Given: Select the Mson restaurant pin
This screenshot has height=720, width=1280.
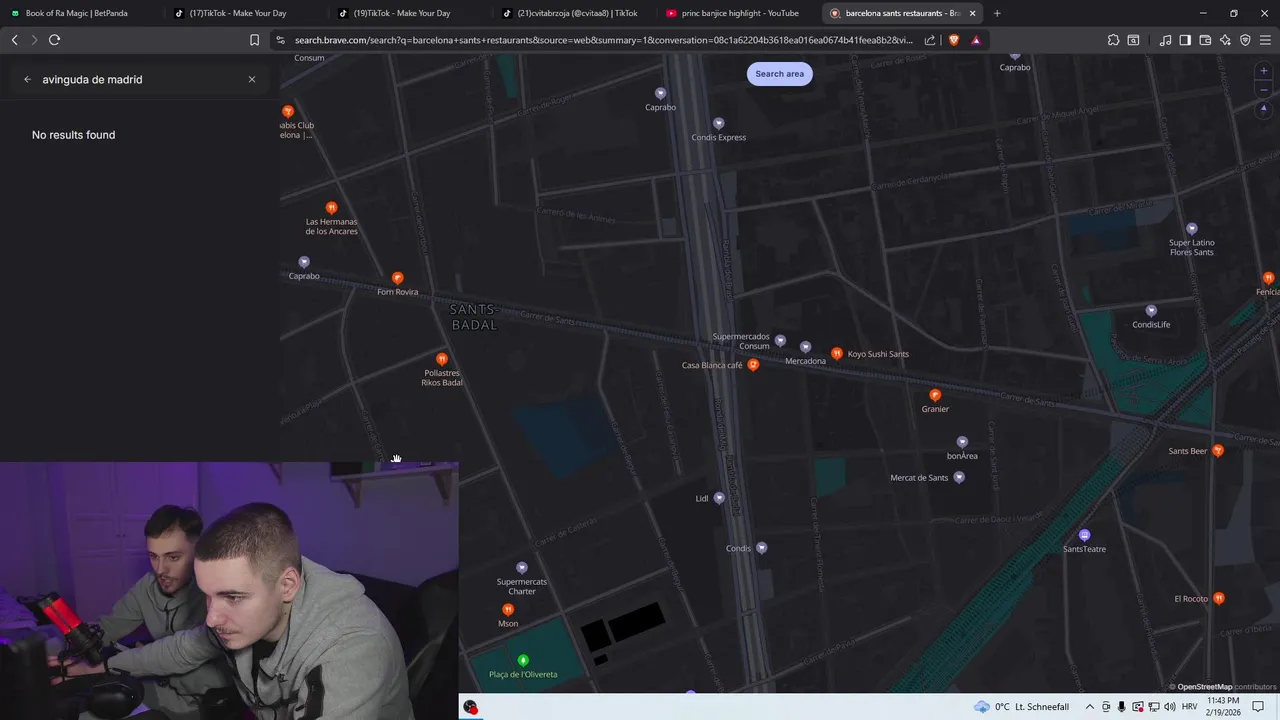Looking at the screenshot, I should (508, 610).
